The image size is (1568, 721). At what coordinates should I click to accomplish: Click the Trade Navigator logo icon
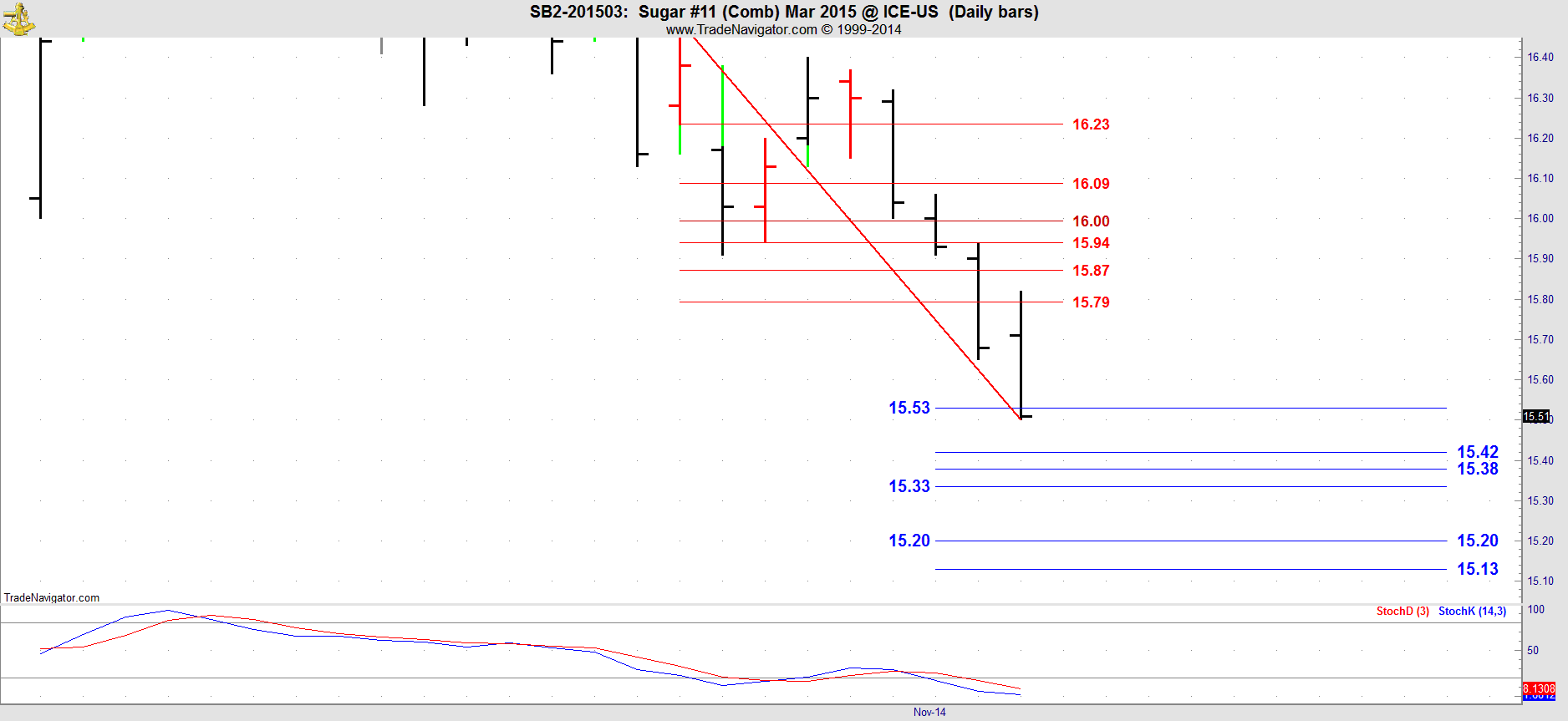(18, 18)
